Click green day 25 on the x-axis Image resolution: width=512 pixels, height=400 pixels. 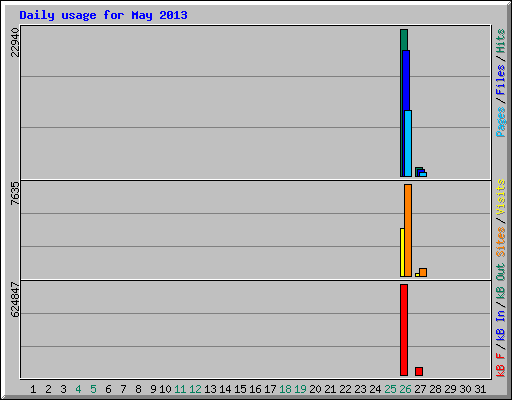(390, 389)
